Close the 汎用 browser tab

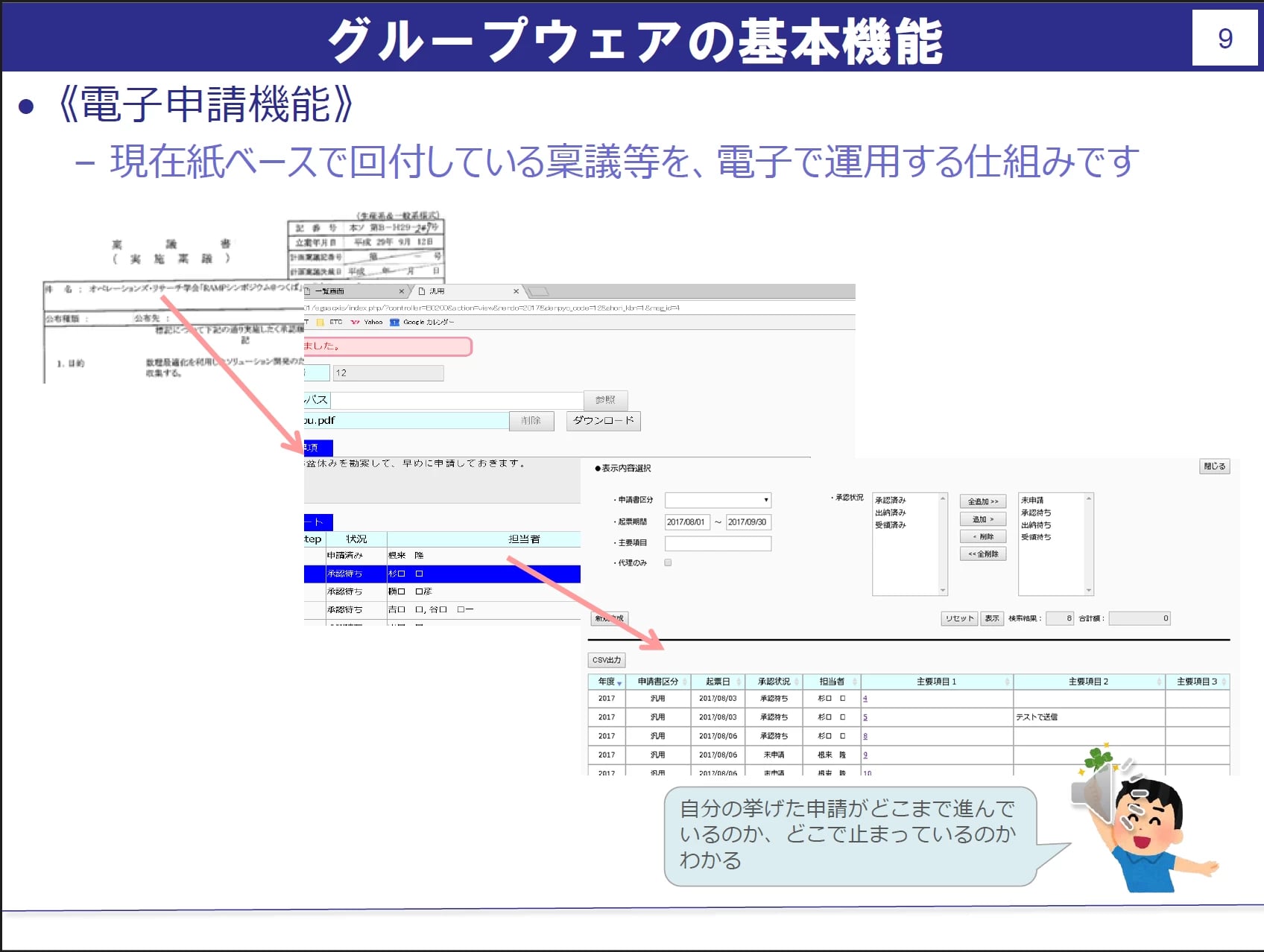516,291
